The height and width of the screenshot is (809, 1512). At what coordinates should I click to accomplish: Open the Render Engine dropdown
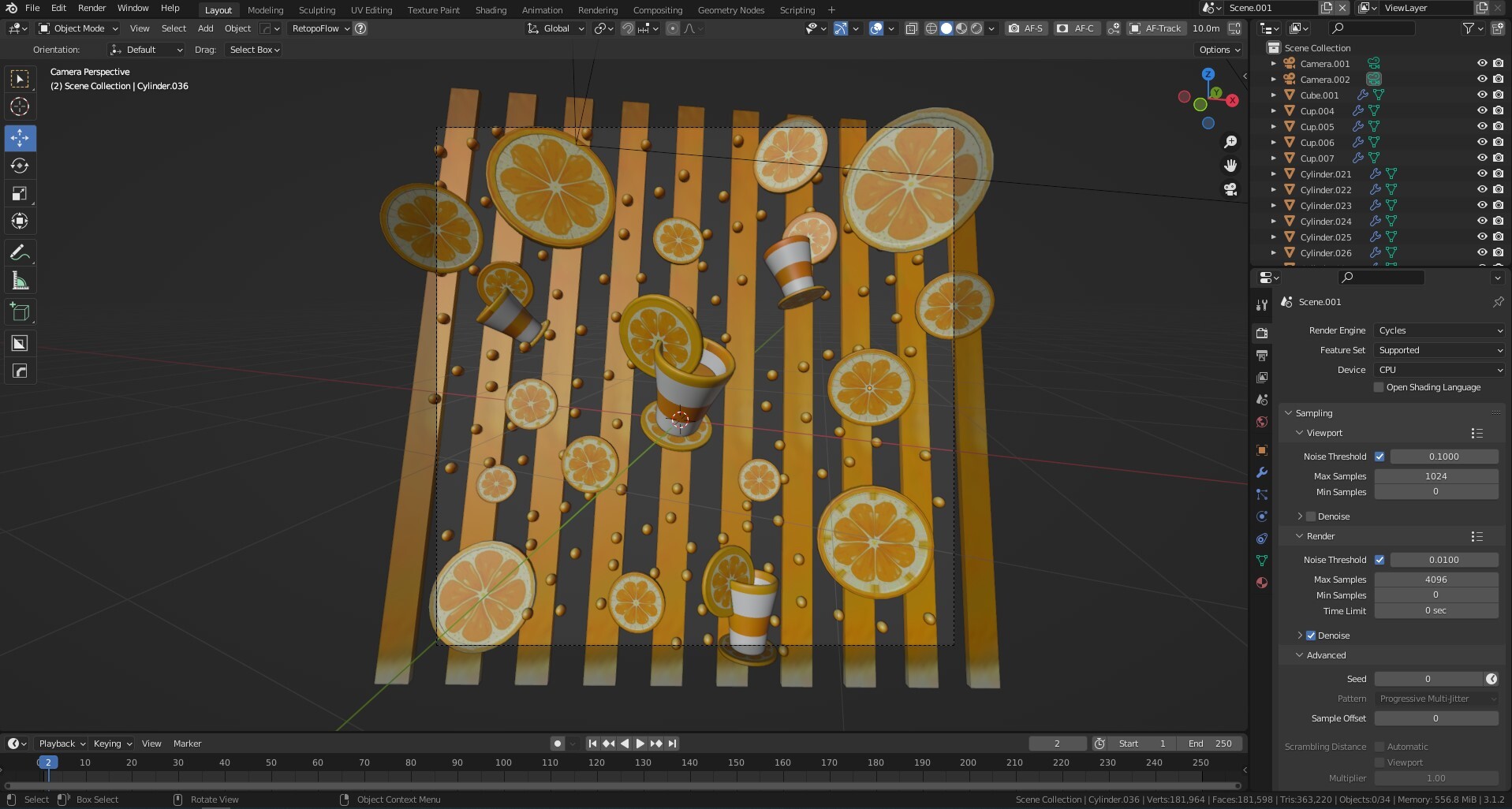click(x=1439, y=330)
